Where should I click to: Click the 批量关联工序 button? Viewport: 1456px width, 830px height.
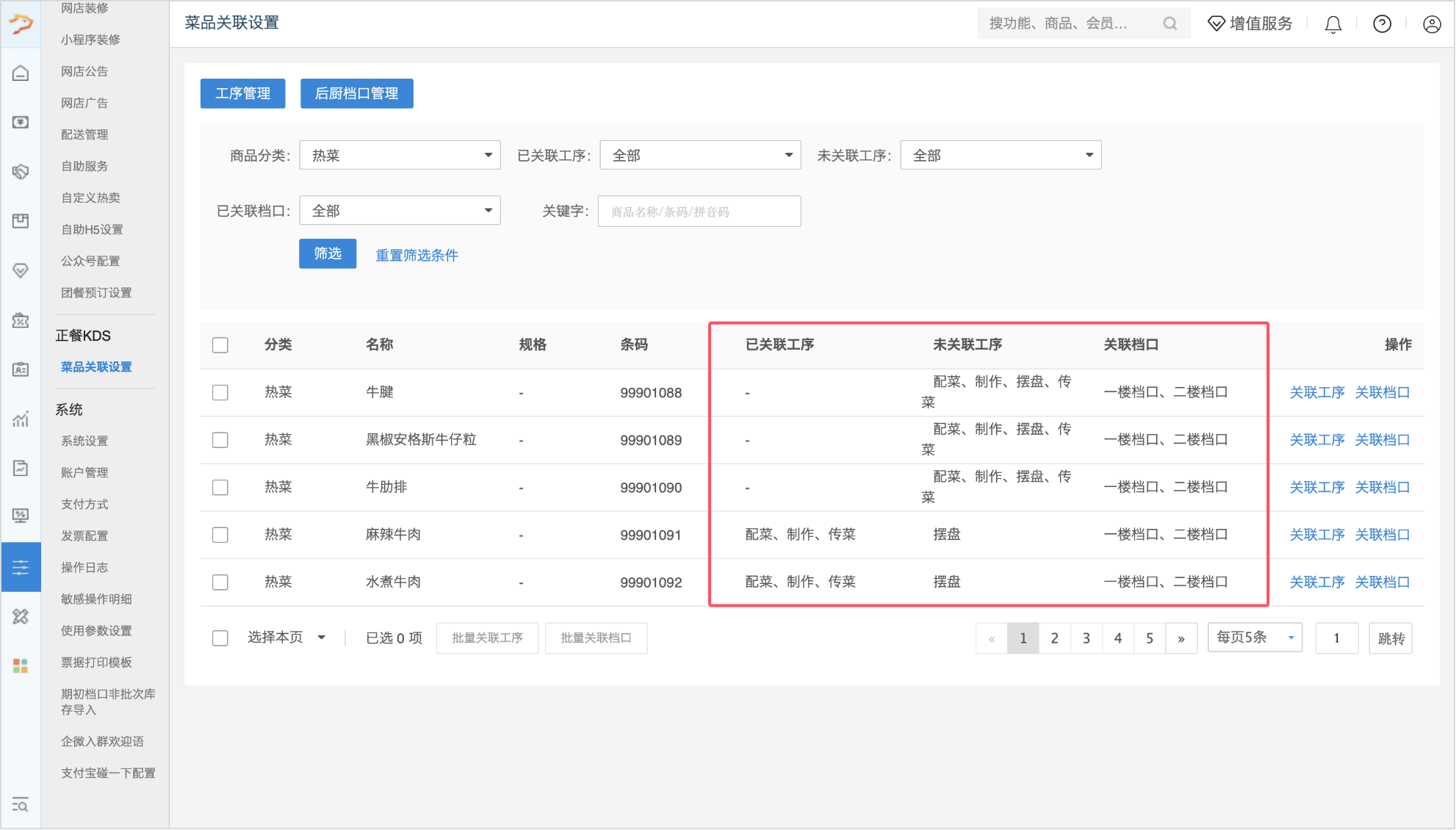(488, 638)
